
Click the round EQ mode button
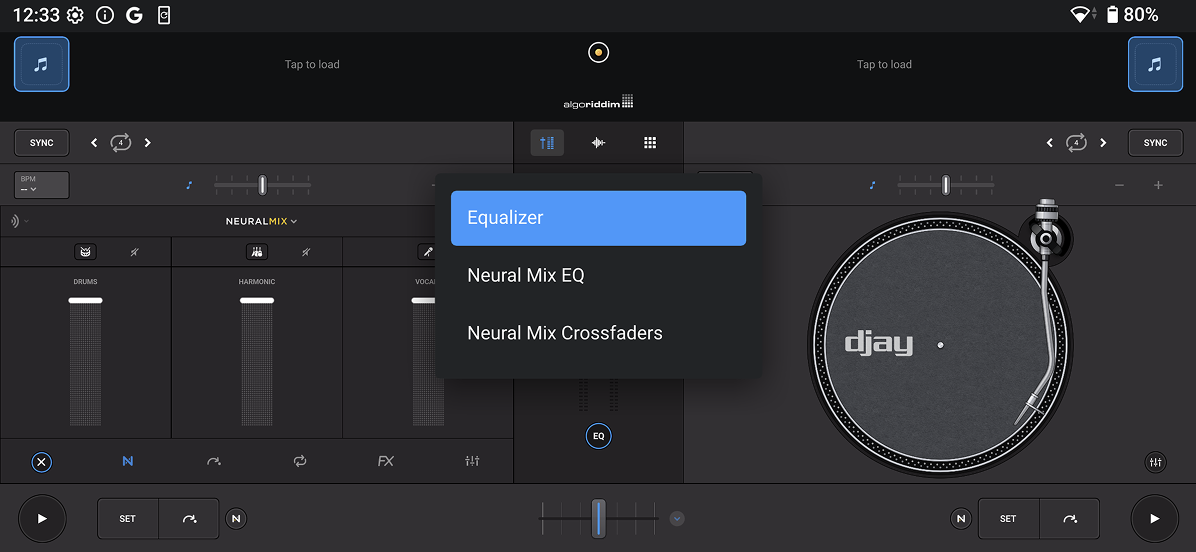coord(599,436)
